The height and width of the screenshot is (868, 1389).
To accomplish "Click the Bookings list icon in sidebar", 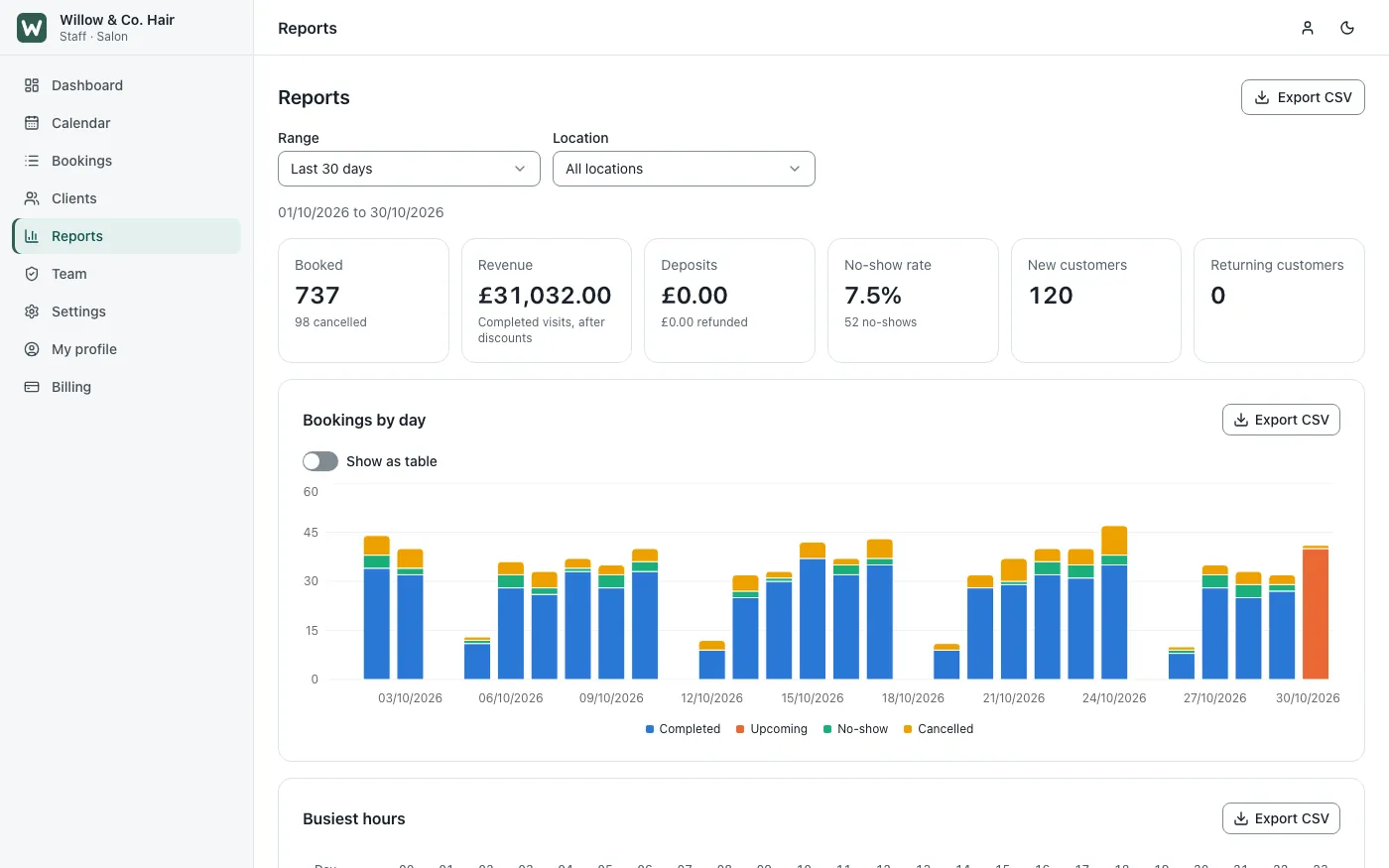I will 32,161.
